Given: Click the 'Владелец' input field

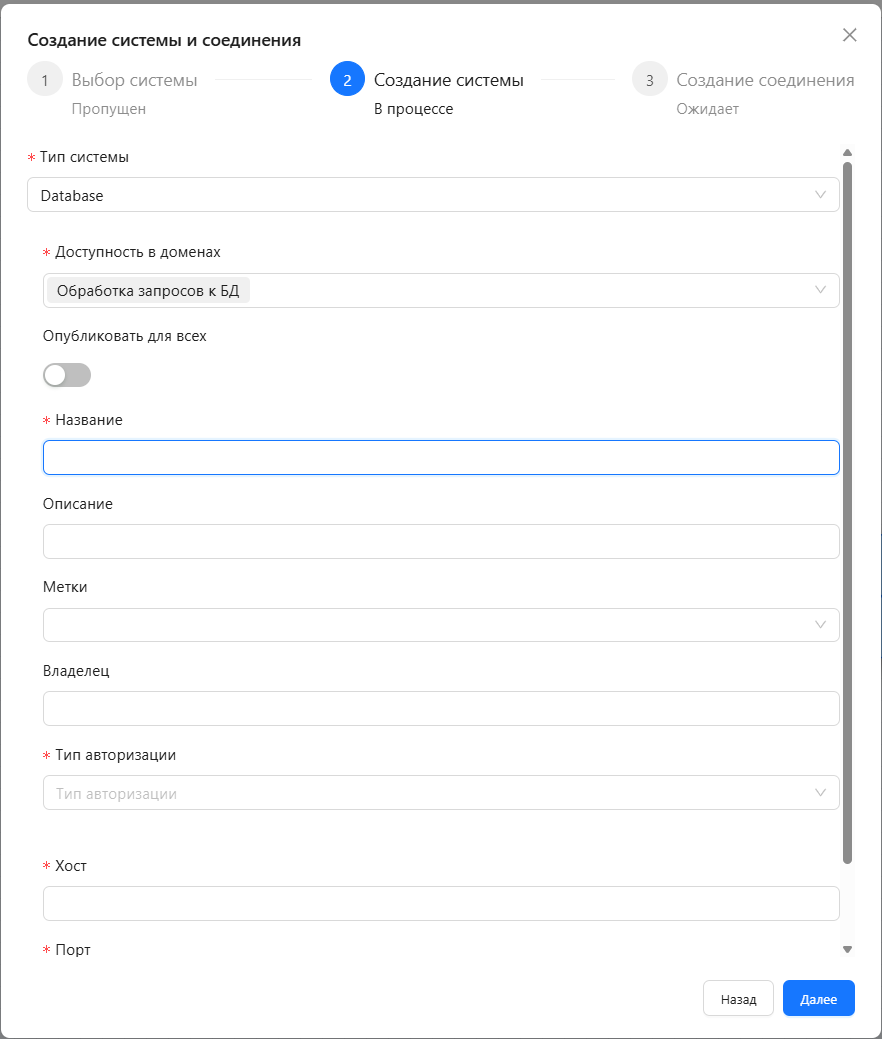Looking at the screenshot, I should 440,708.
